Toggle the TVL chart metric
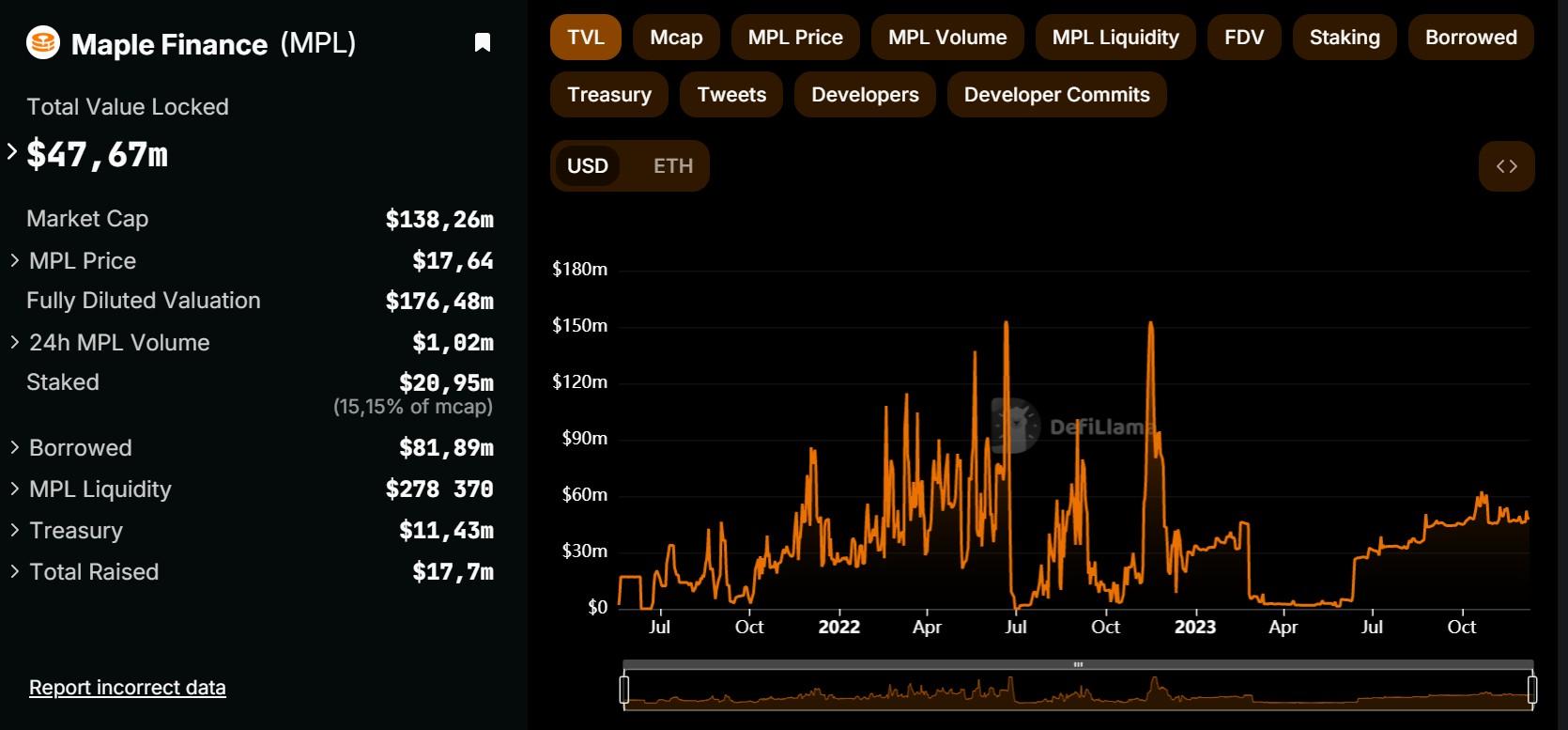1568x730 pixels. [x=586, y=38]
